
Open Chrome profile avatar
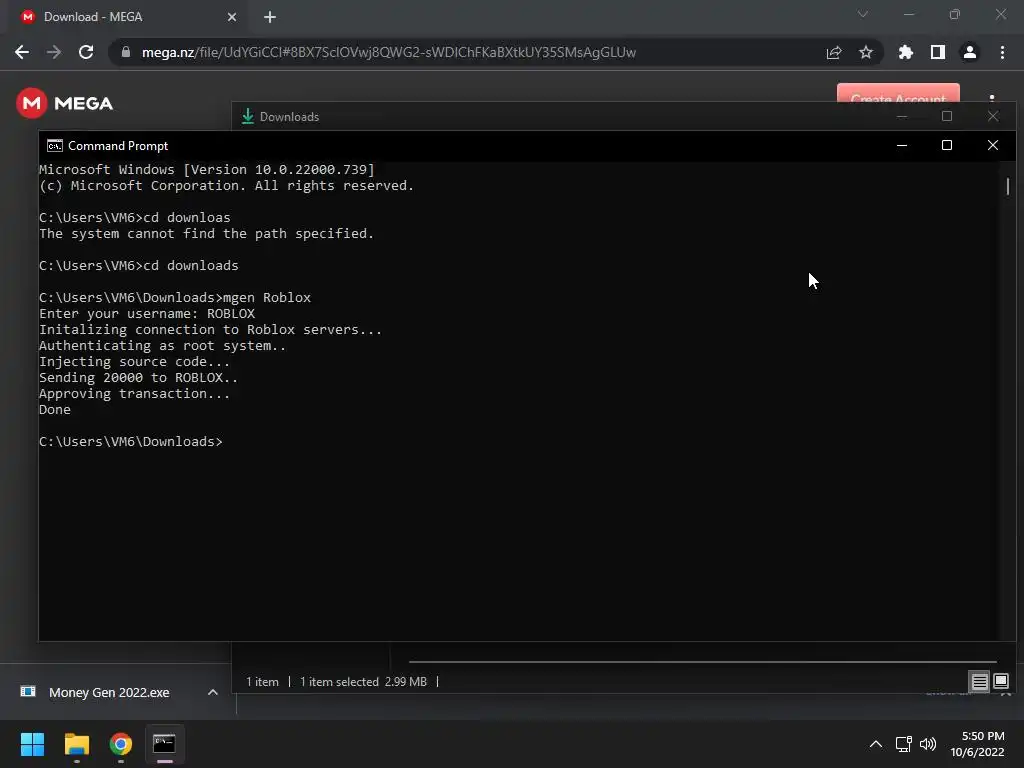(x=970, y=52)
